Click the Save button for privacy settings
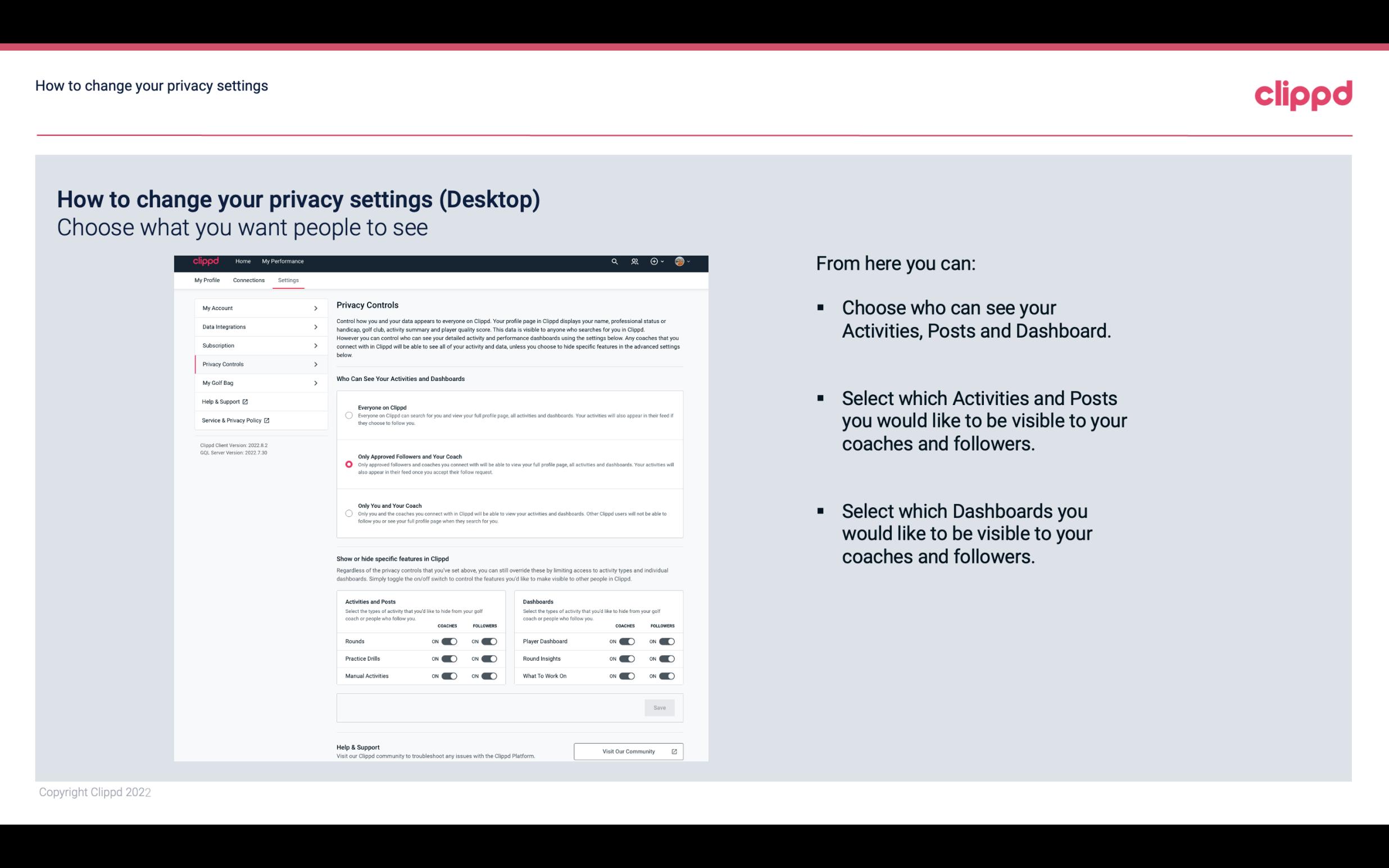Image resolution: width=1389 pixels, height=868 pixels. pos(660,708)
